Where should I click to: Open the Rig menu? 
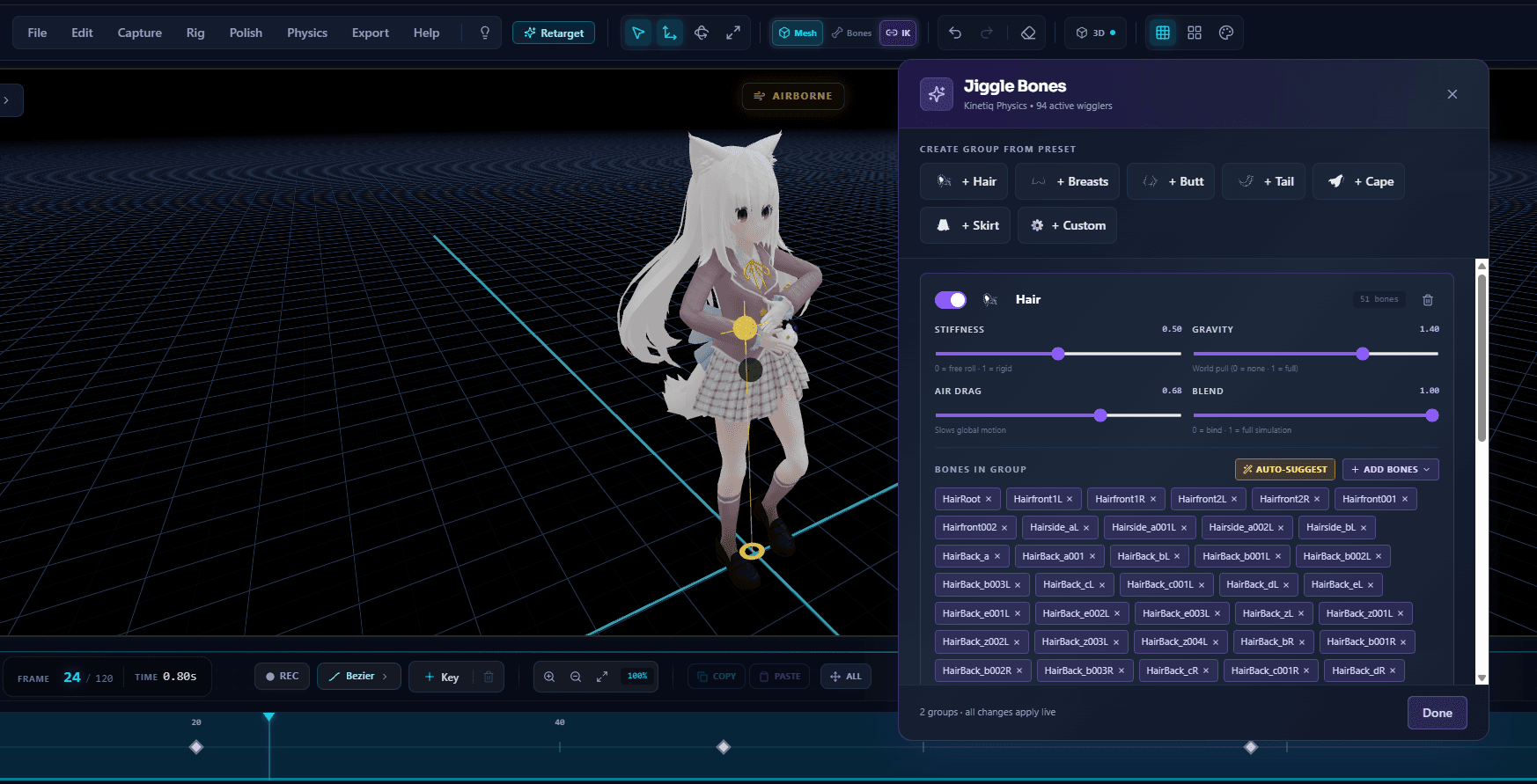(x=195, y=33)
